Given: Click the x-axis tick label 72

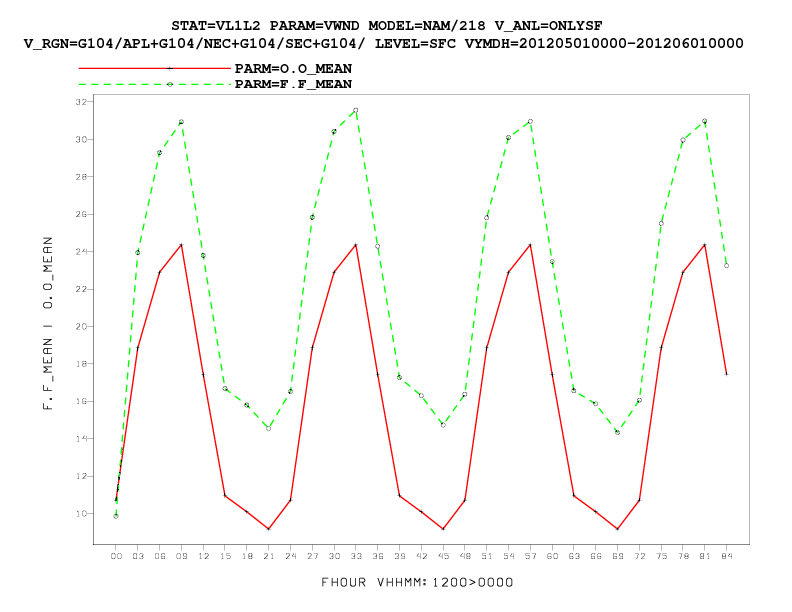Looking at the screenshot, I should pos(639,556).
